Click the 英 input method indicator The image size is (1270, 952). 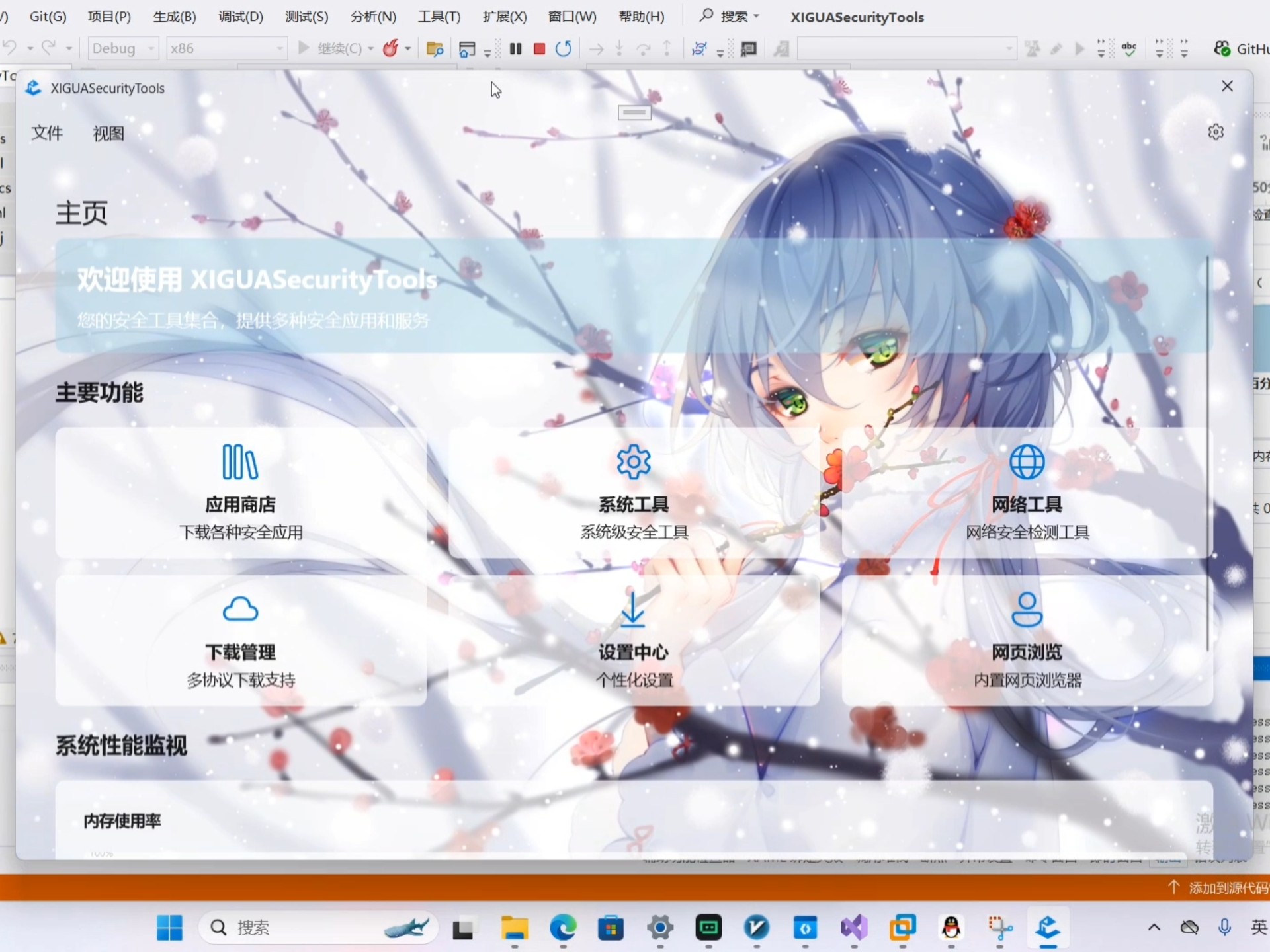pyautogui.click(x=1259, y=928)
